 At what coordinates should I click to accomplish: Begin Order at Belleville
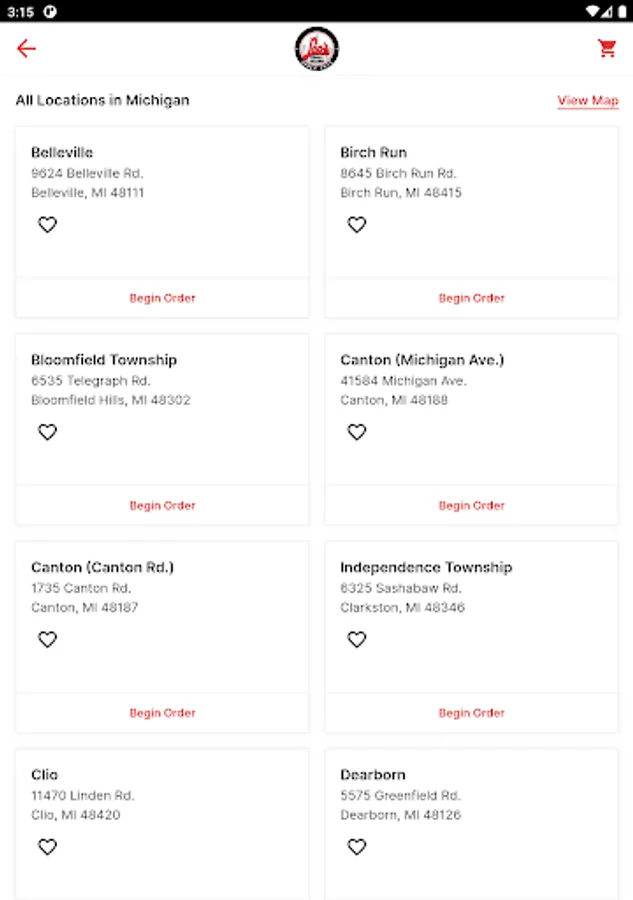click(162, 298)
